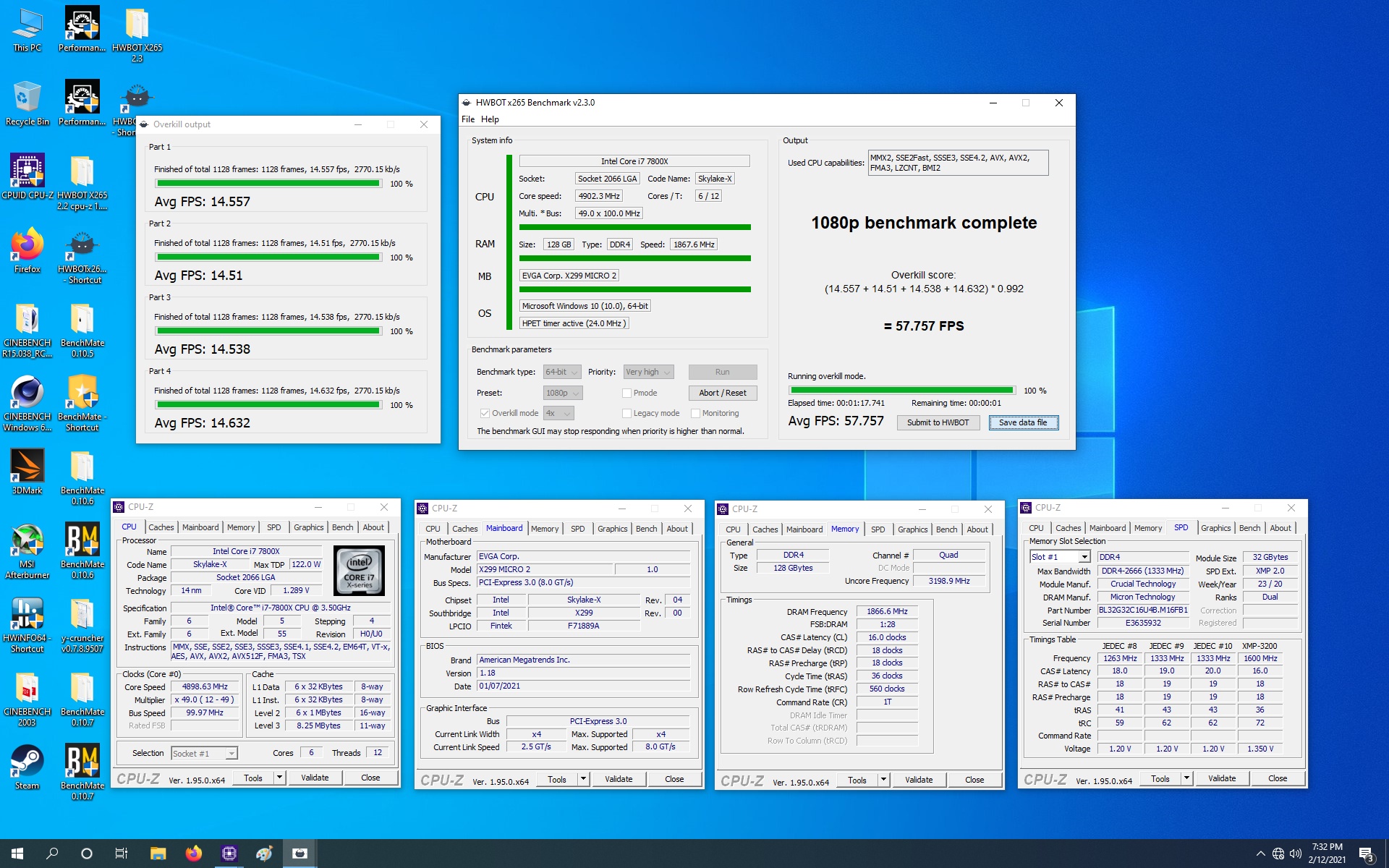Toggle Monitoring checkbox
Screen dimensions: 1389x868
(x=695, y=413)
